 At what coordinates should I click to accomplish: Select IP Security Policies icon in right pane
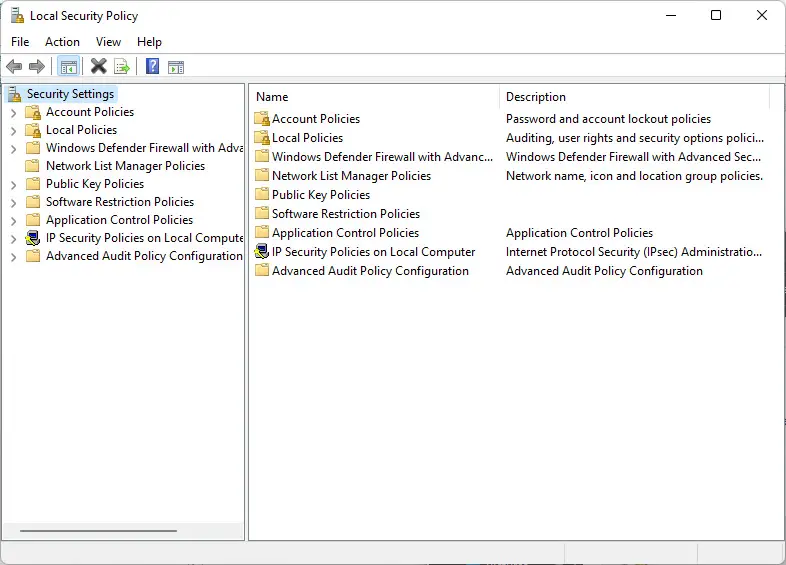pos(262,251)
